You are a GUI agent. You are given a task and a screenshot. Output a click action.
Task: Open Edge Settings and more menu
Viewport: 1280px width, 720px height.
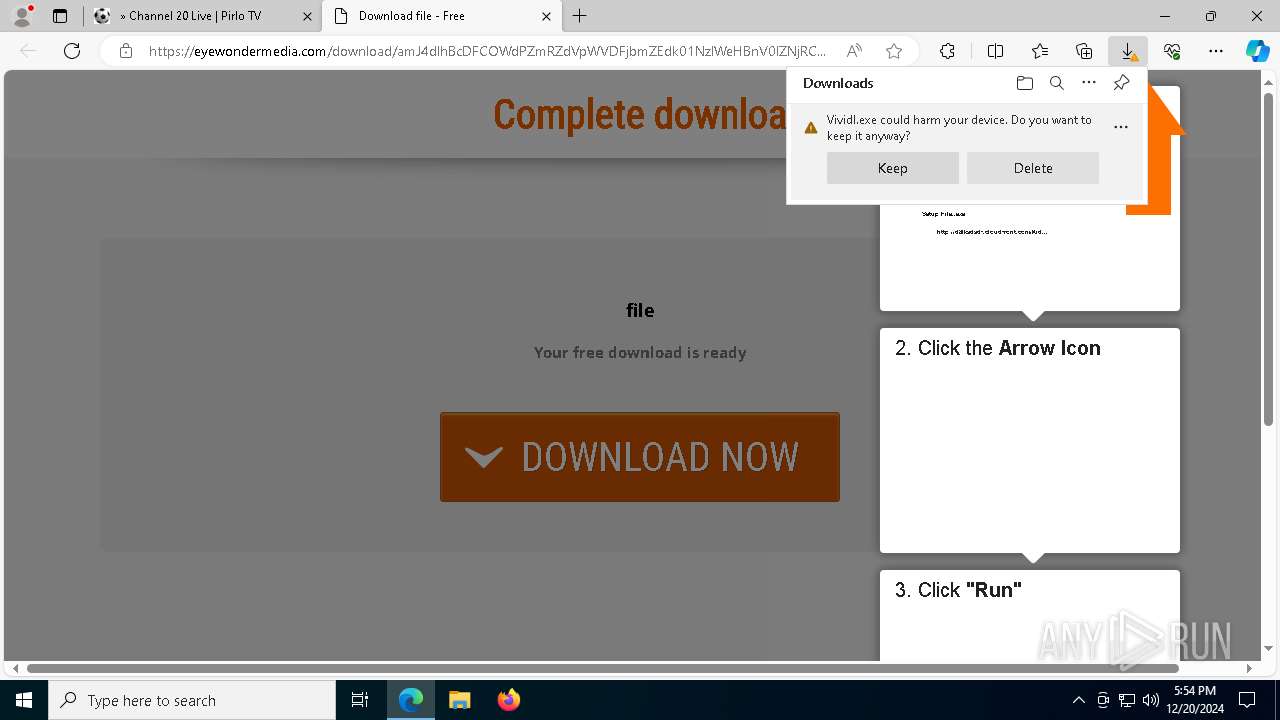pyautogui.click(x=1216, y=51)
